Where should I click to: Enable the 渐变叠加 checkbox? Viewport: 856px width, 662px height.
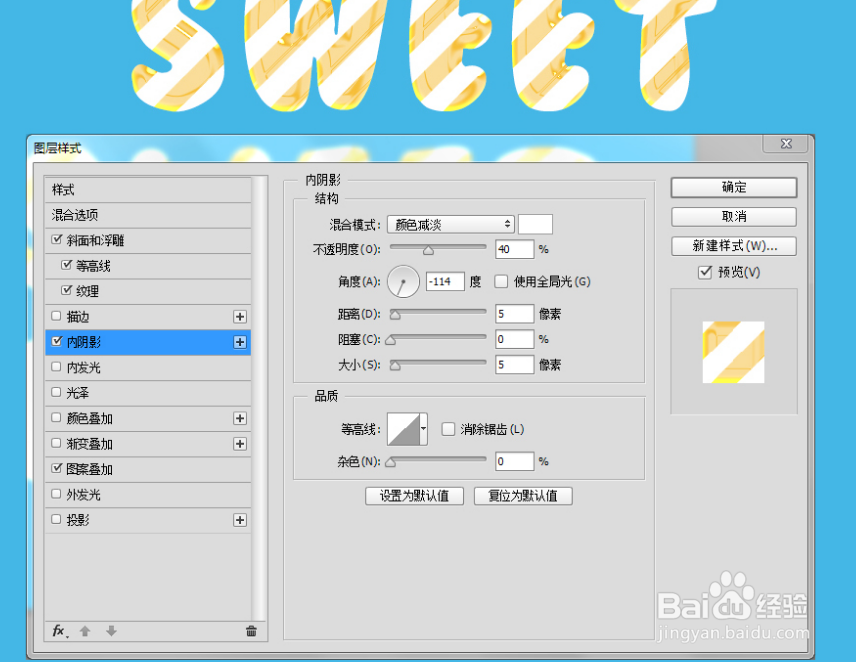tap(56, 443)
